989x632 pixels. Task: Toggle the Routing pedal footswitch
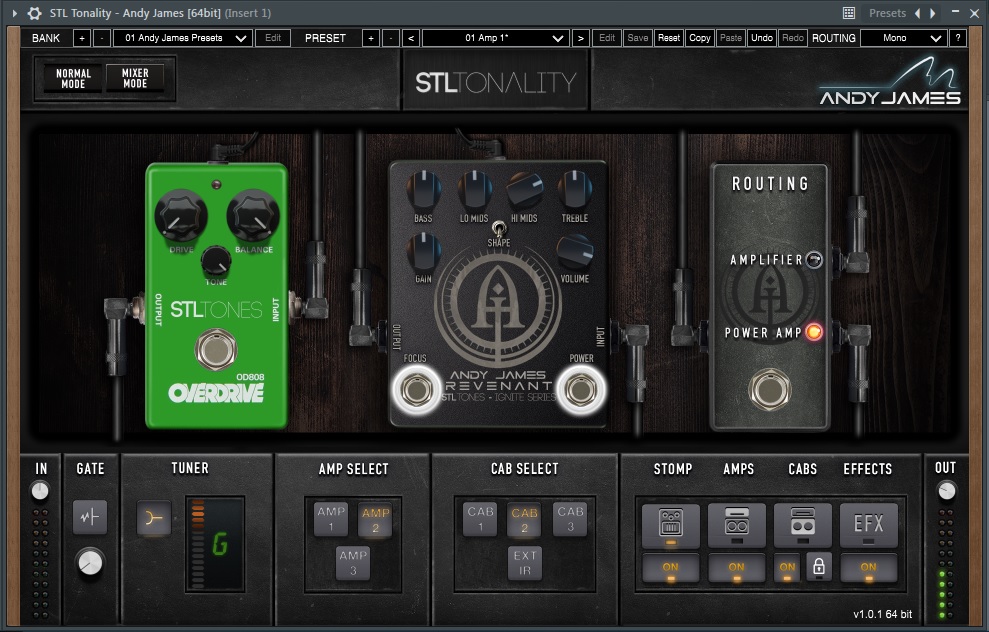click(769, 390)
